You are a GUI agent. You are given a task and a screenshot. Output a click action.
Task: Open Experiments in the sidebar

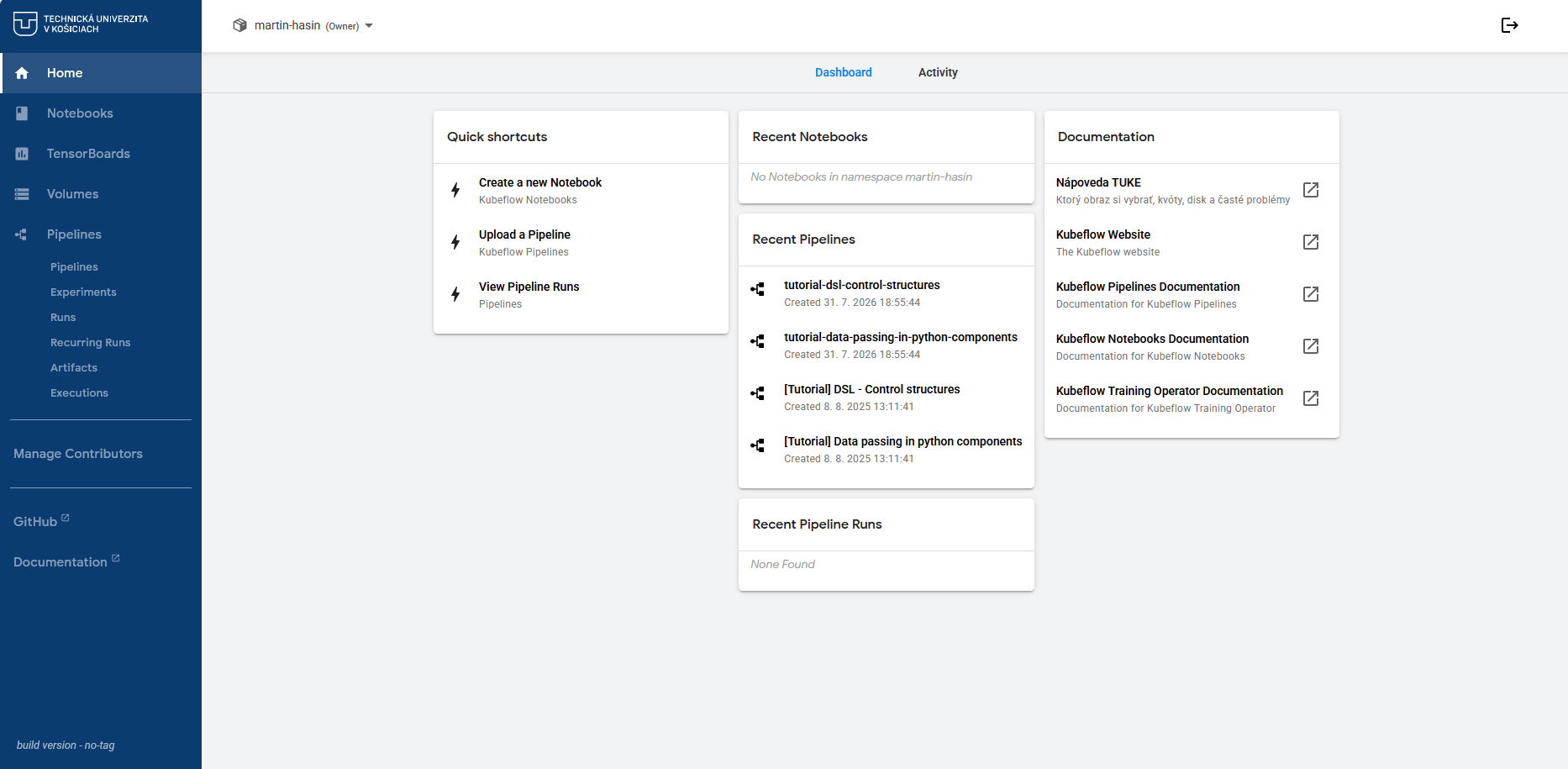[83, 292]
